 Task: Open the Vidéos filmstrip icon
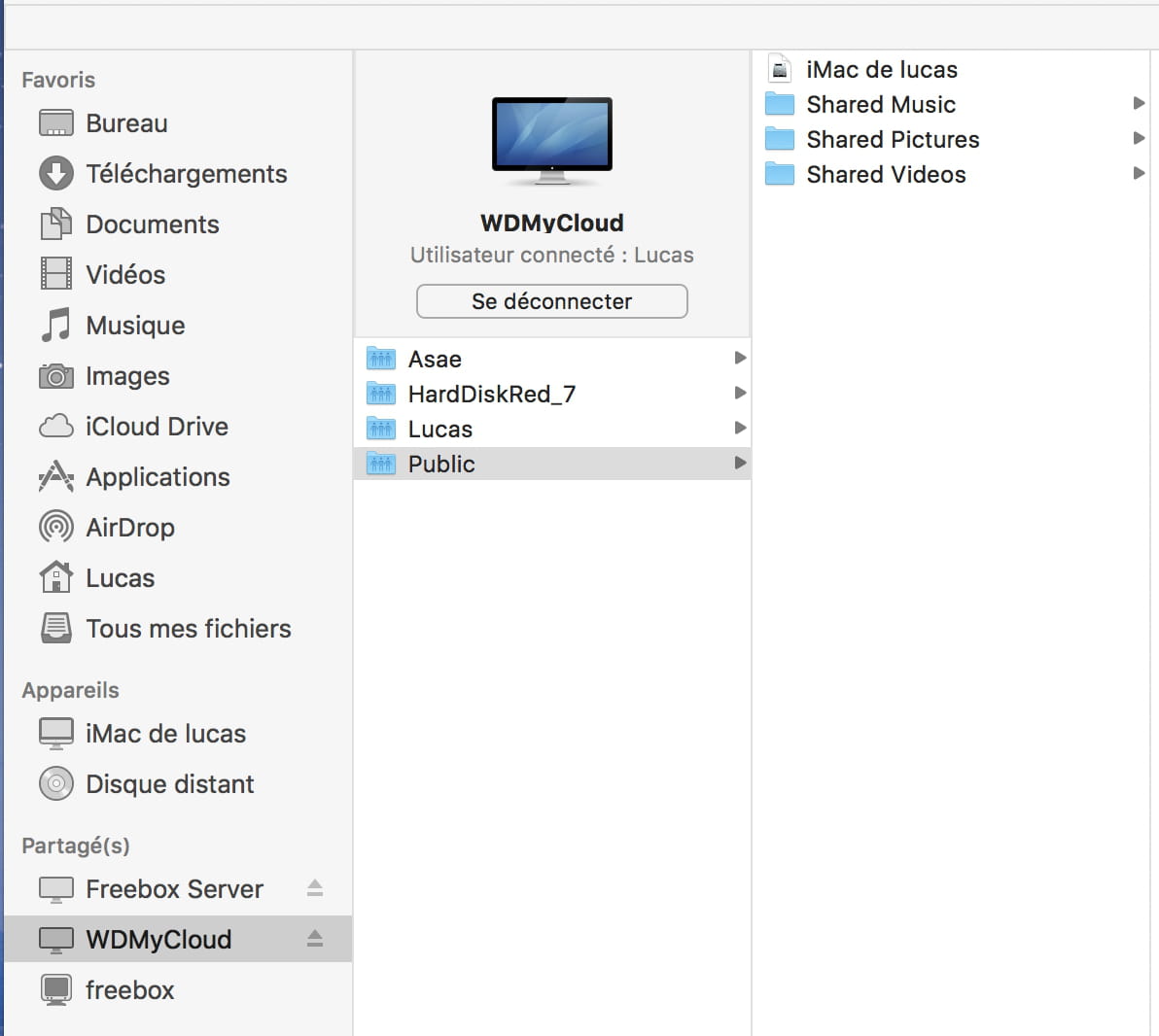(56, 274)
